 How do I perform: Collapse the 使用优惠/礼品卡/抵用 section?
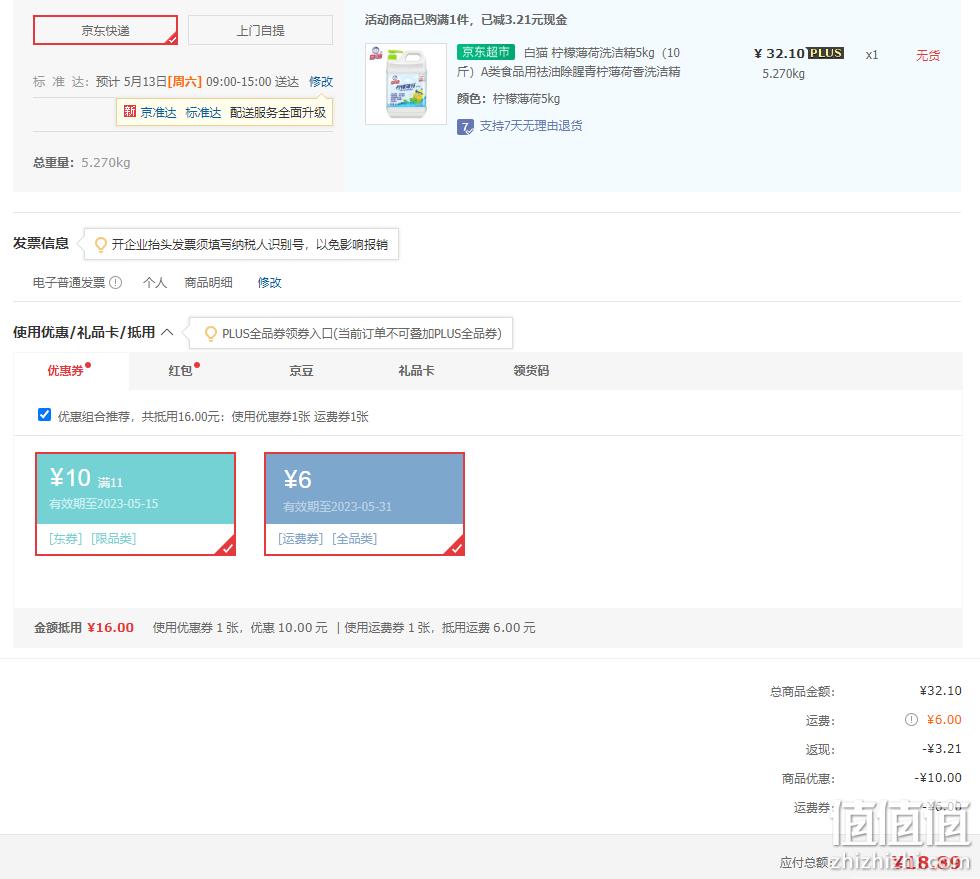coord(167,332)
